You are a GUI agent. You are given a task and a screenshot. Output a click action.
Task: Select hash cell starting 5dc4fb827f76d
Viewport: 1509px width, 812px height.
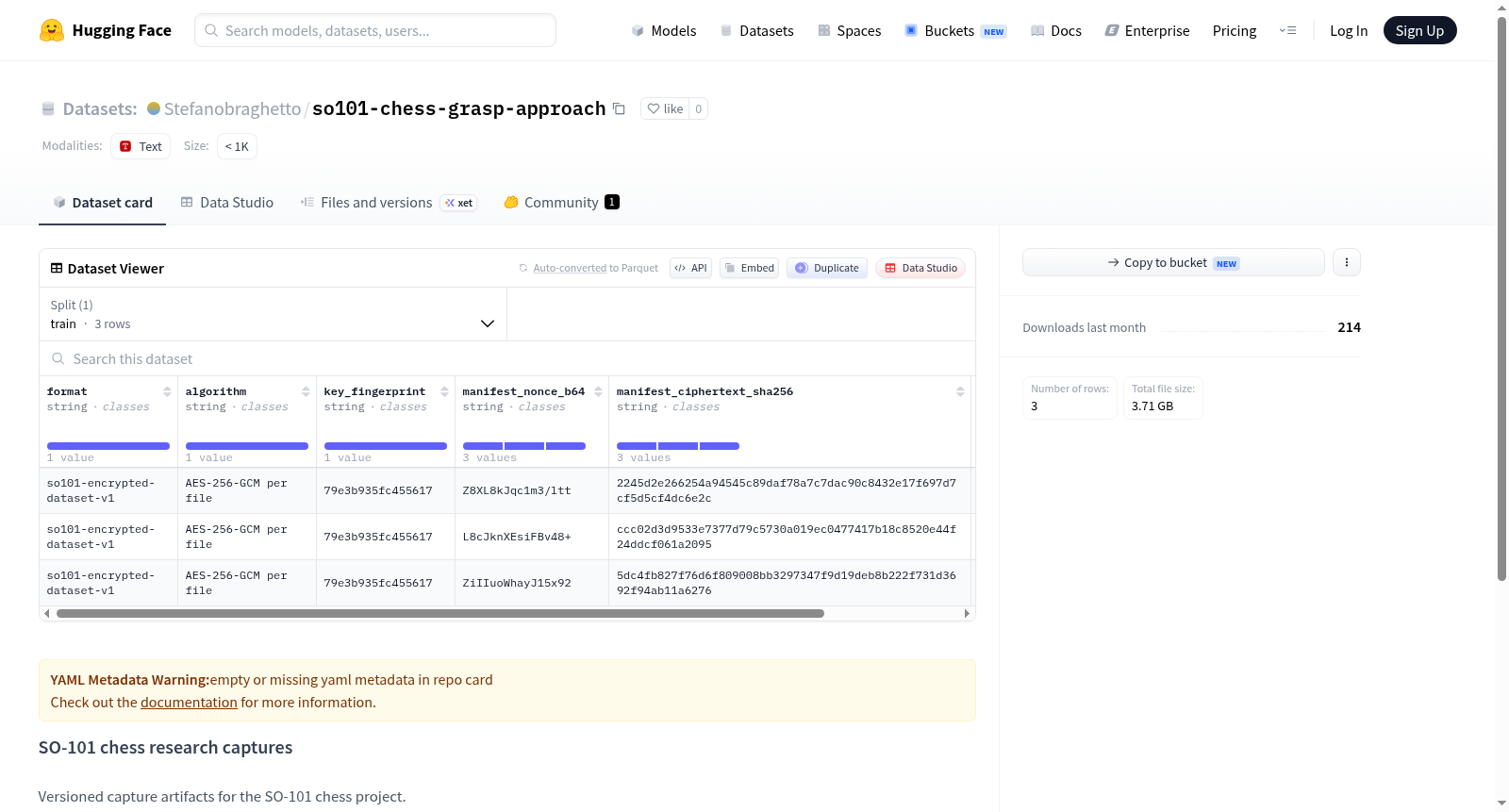(x=790, y=583)
